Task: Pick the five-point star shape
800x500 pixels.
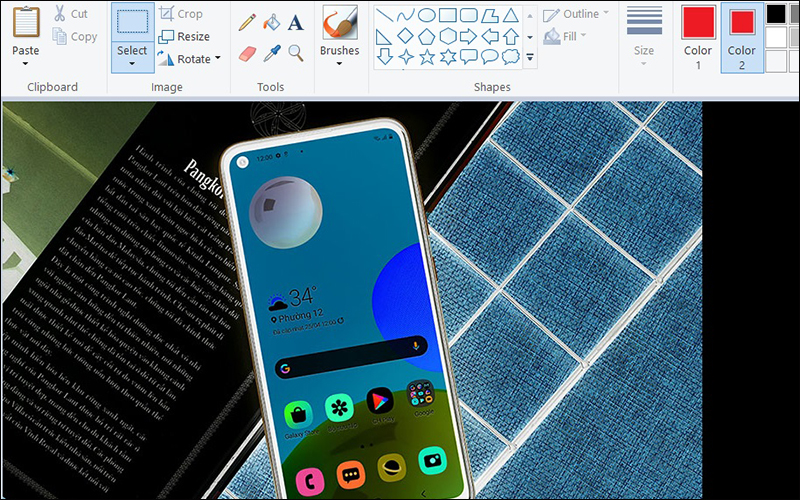Action: click(x=426, y=56)
